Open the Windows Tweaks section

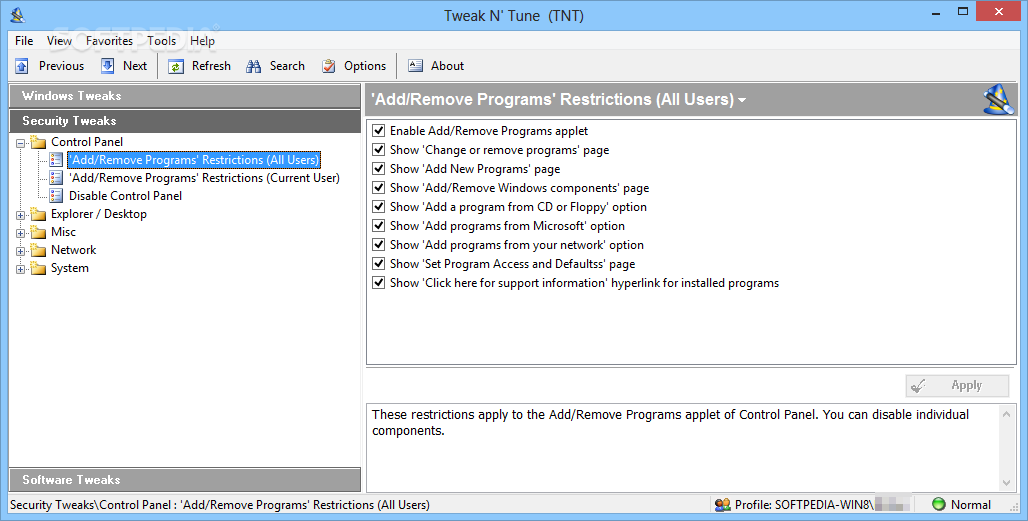pyautogui.click(x=185, y=96)
